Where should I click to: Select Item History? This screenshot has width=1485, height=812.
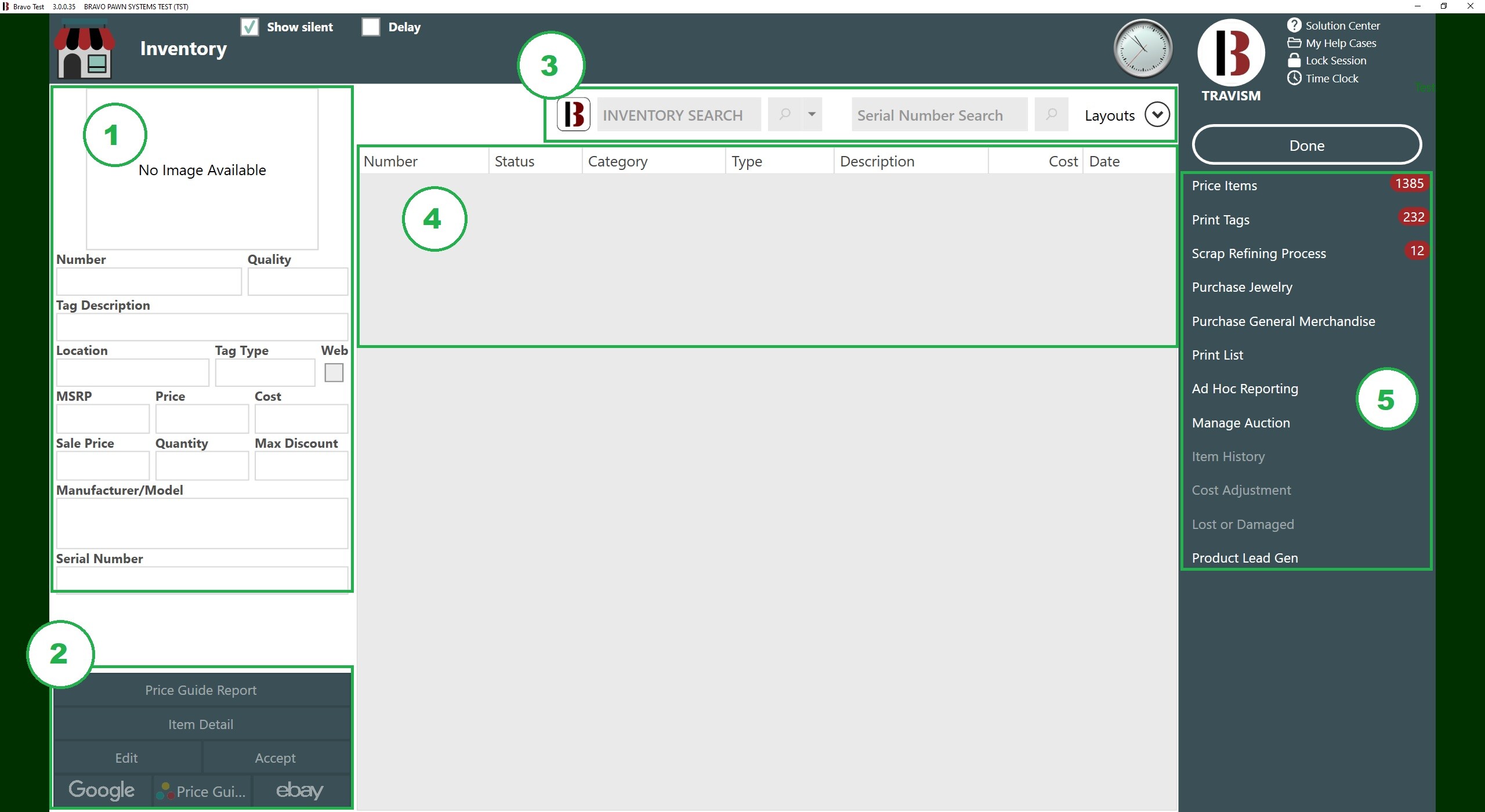(x=1228, y=456)
